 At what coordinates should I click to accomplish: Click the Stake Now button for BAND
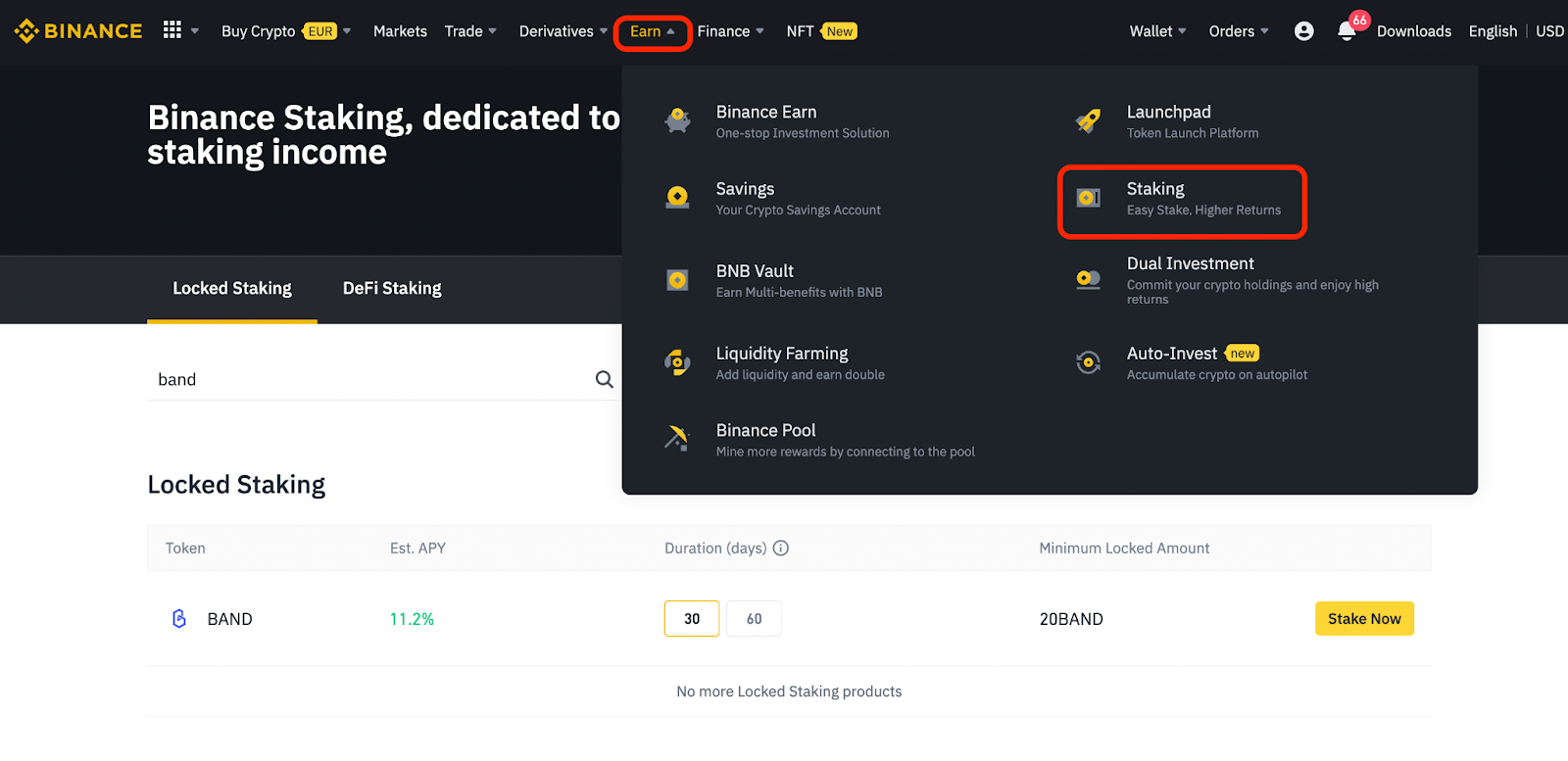(1364, 619)
